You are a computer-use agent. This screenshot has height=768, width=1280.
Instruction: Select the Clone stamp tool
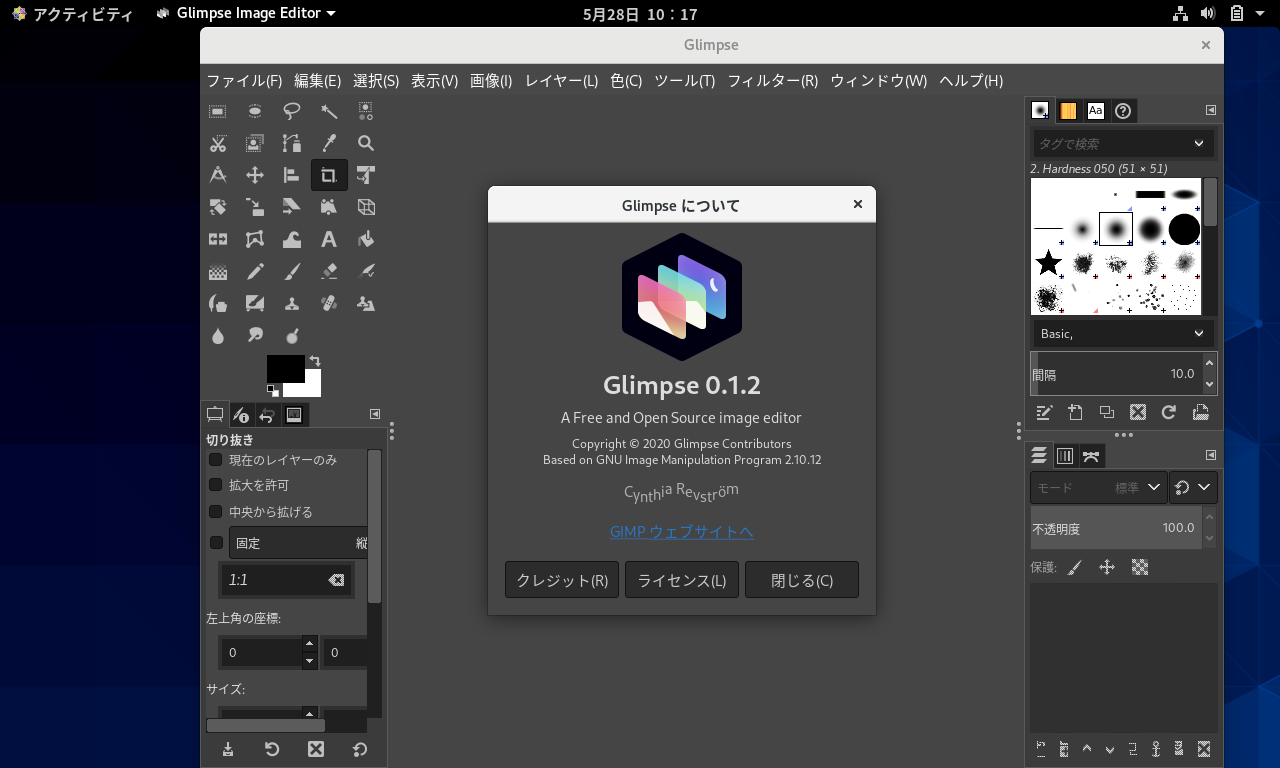pos(292,303)
